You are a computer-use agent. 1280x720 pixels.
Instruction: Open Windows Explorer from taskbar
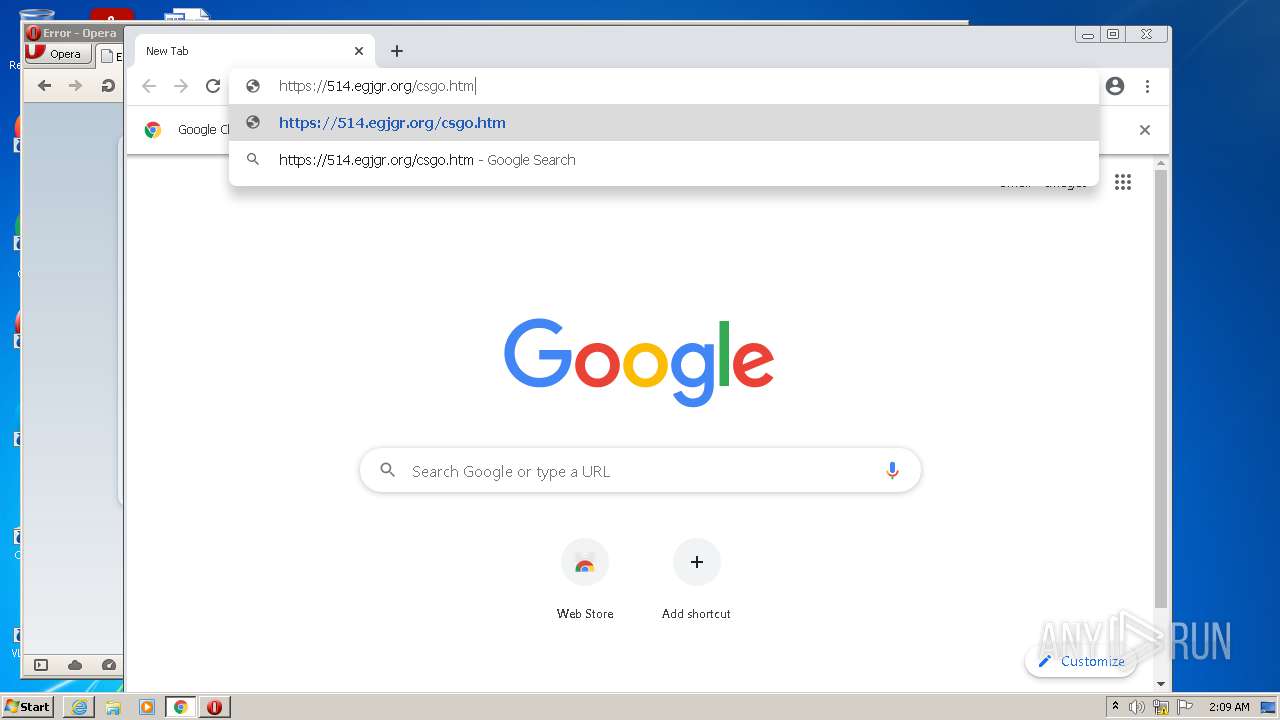(113, 707)
